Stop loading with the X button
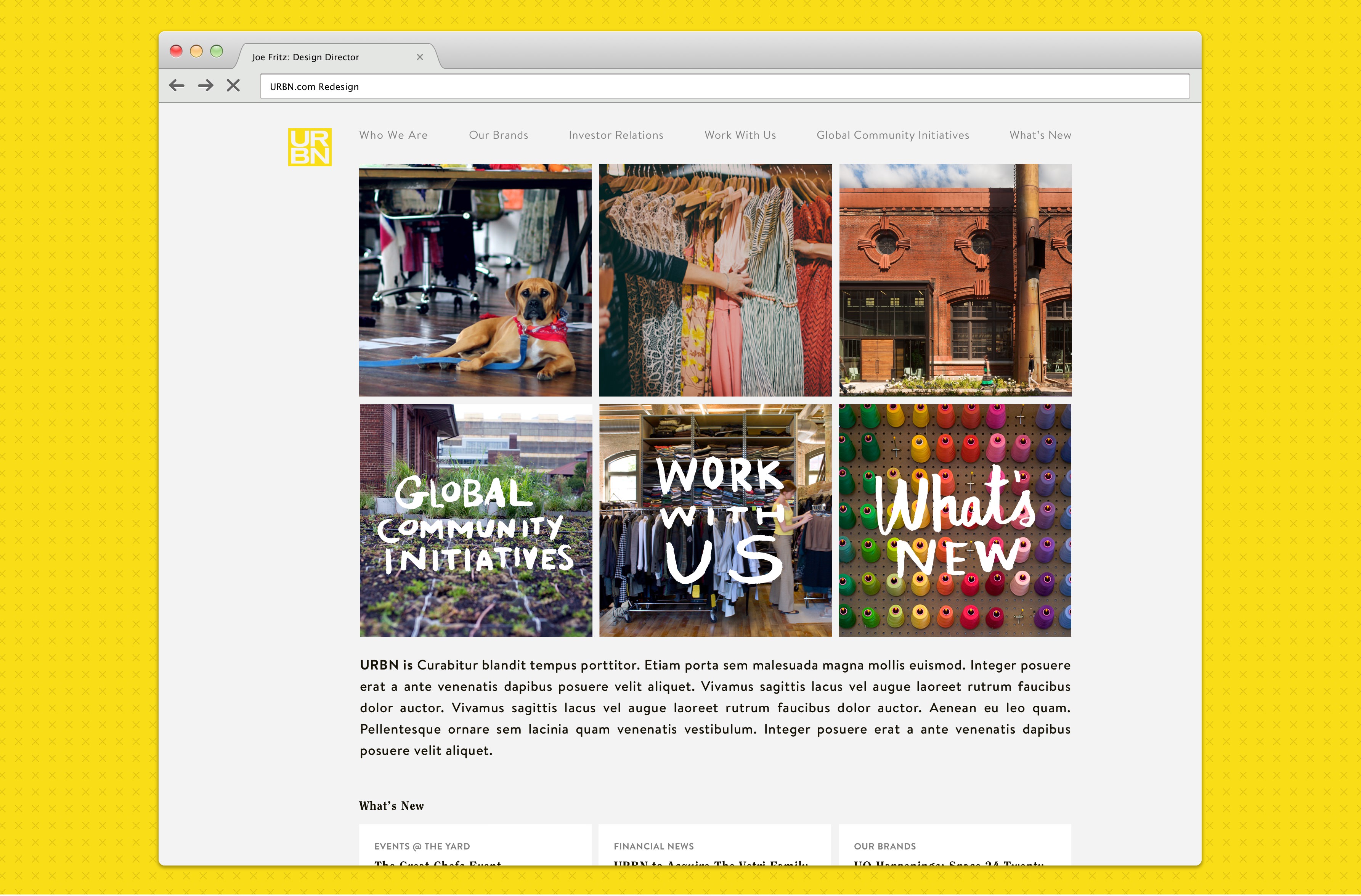 [x=233, y=86]
